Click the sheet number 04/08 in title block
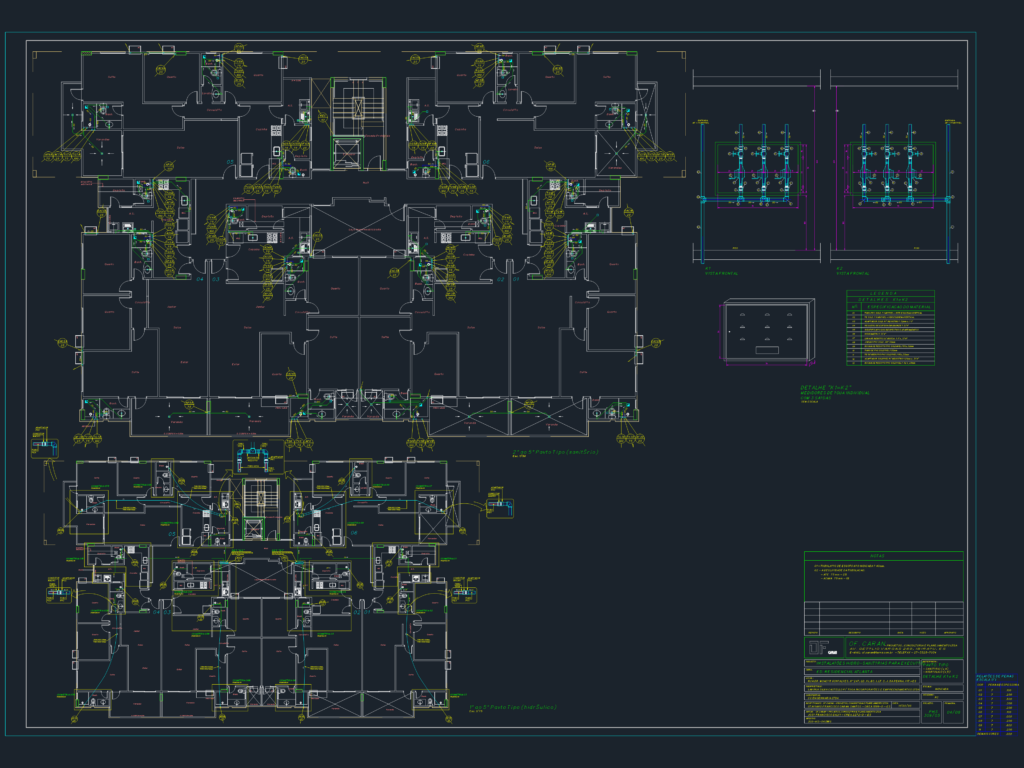 pyautogui.click(x=953, y=712)
